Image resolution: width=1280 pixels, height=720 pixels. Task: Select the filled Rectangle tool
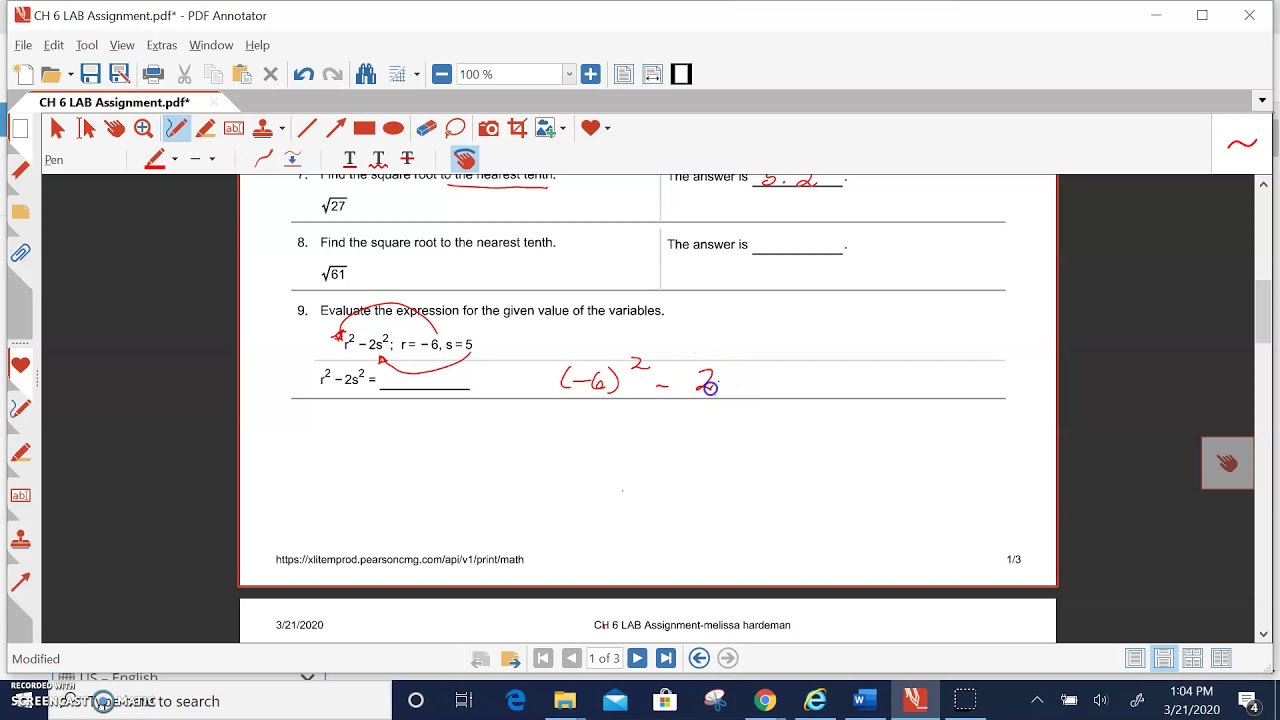click(x=364, y=128)
